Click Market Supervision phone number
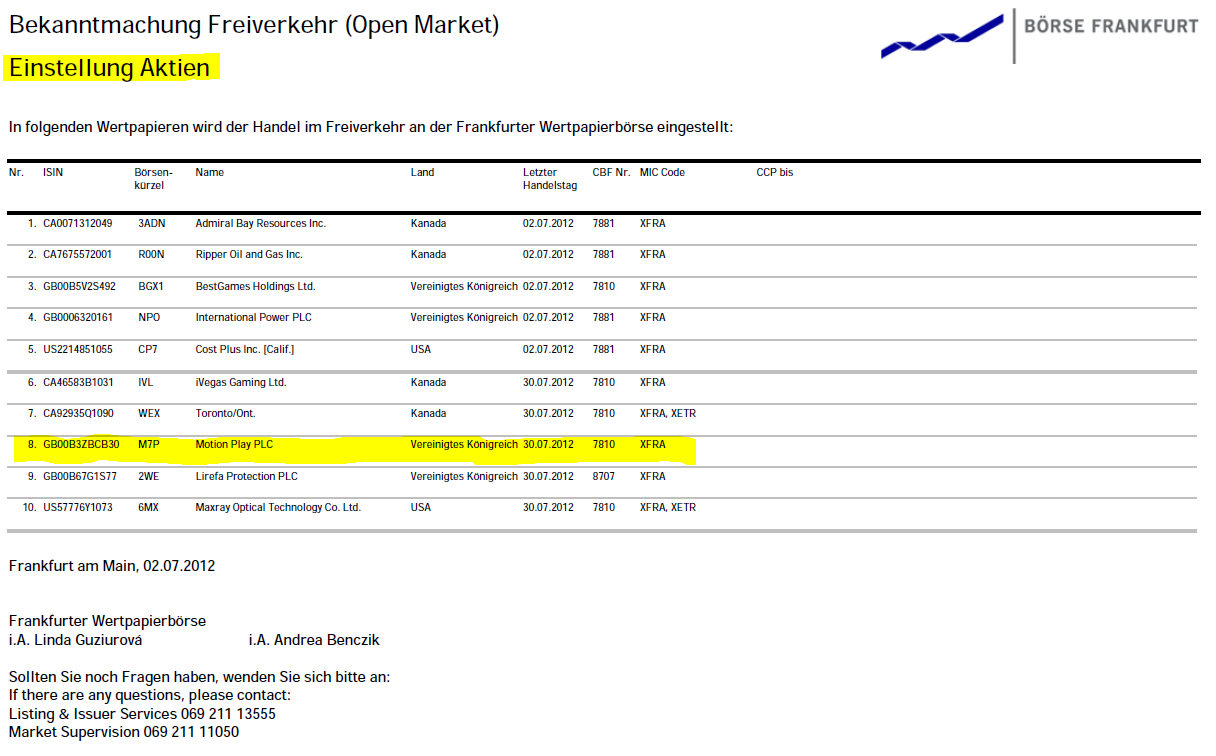The image size is (1216, 756). click(191, 732)
